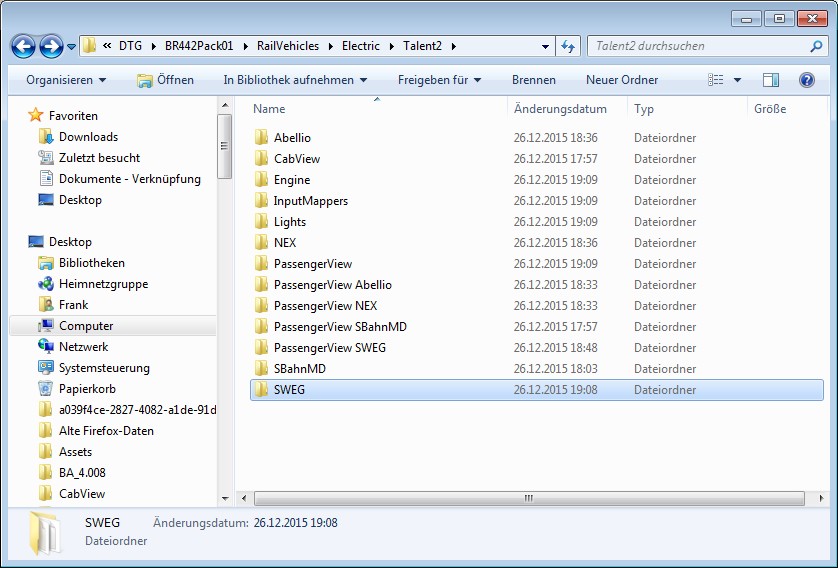The height and width of the screenshot is (568, 838).
Task: Select the SBahnMD folder icon
Action: (261, 369)
